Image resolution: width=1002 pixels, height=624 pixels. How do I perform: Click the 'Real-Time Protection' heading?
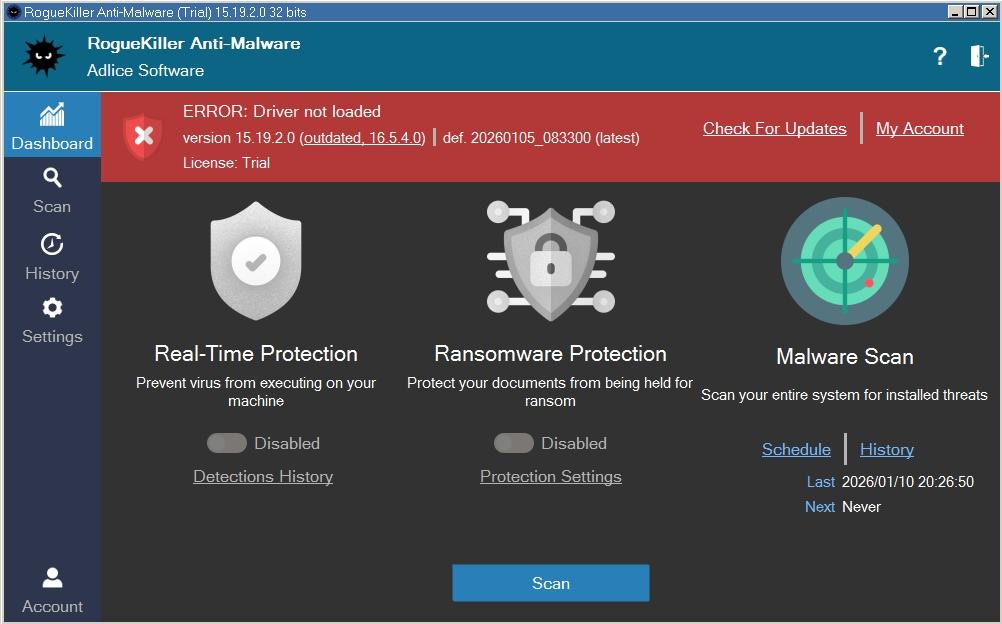click(x=256, y=354)
